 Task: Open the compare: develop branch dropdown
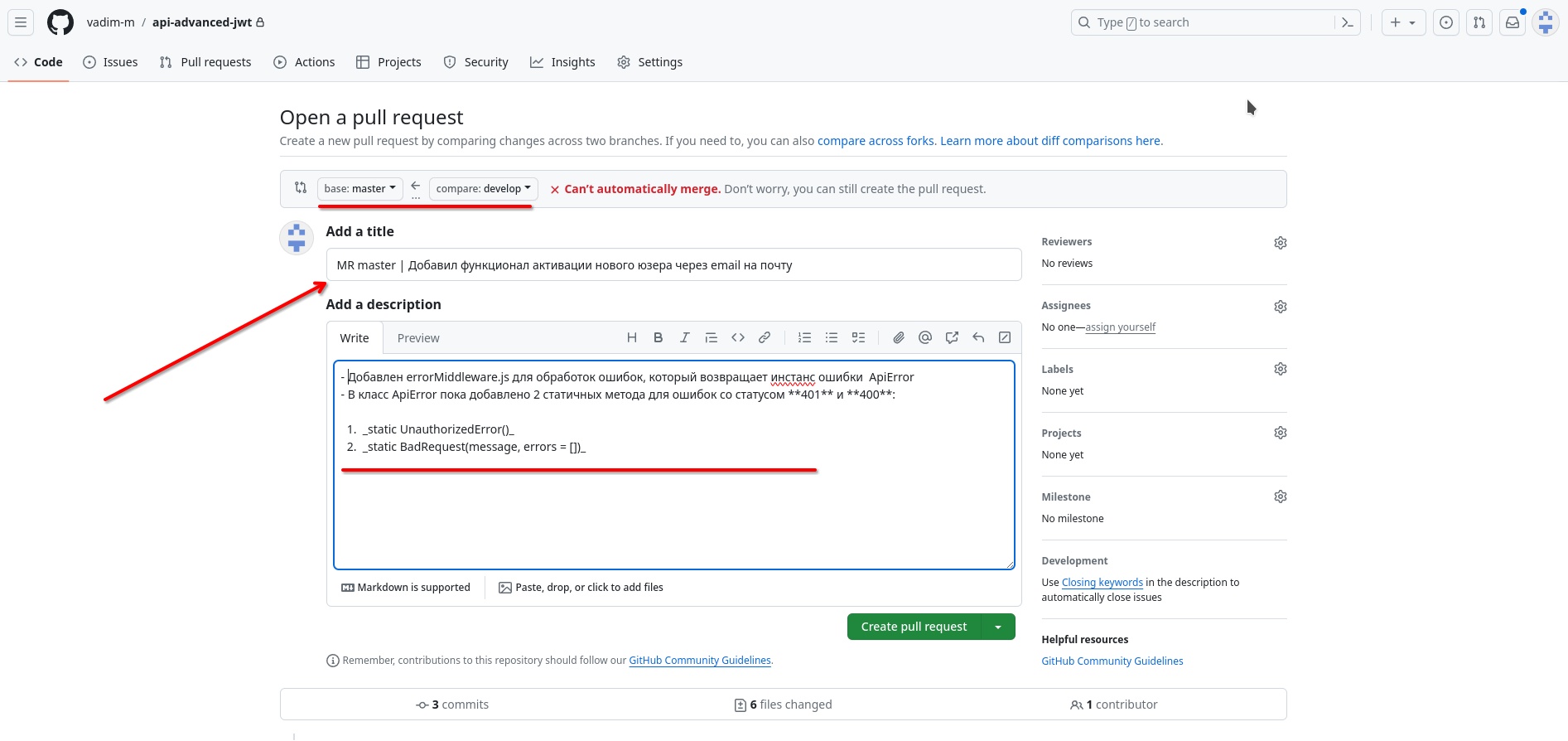(484, 189)
